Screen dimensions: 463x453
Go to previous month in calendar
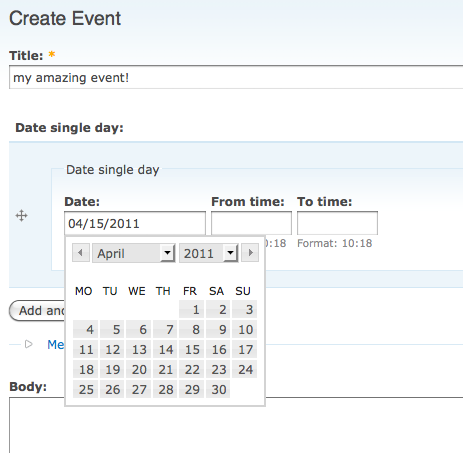[x=81, y=253]
